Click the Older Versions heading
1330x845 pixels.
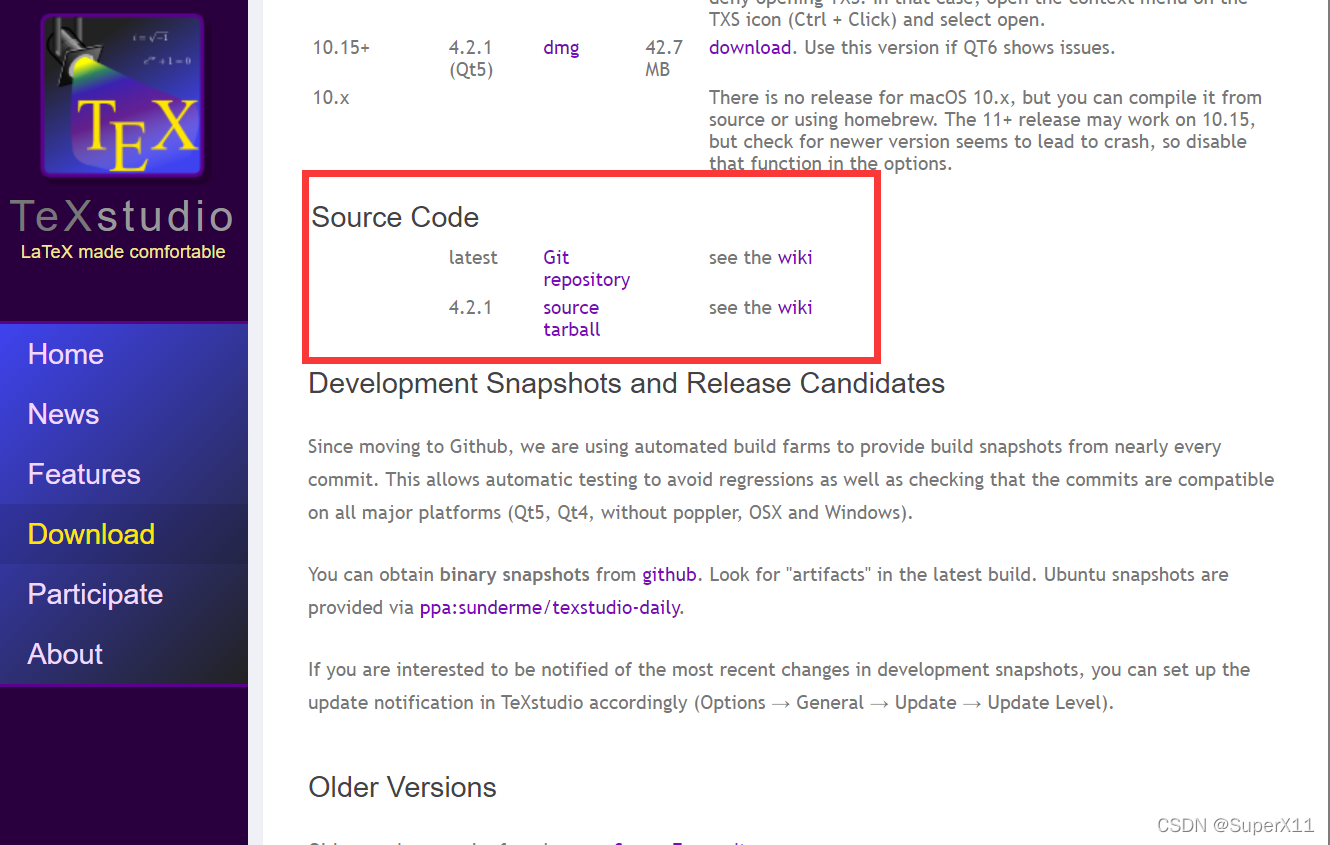coord(402,787)
